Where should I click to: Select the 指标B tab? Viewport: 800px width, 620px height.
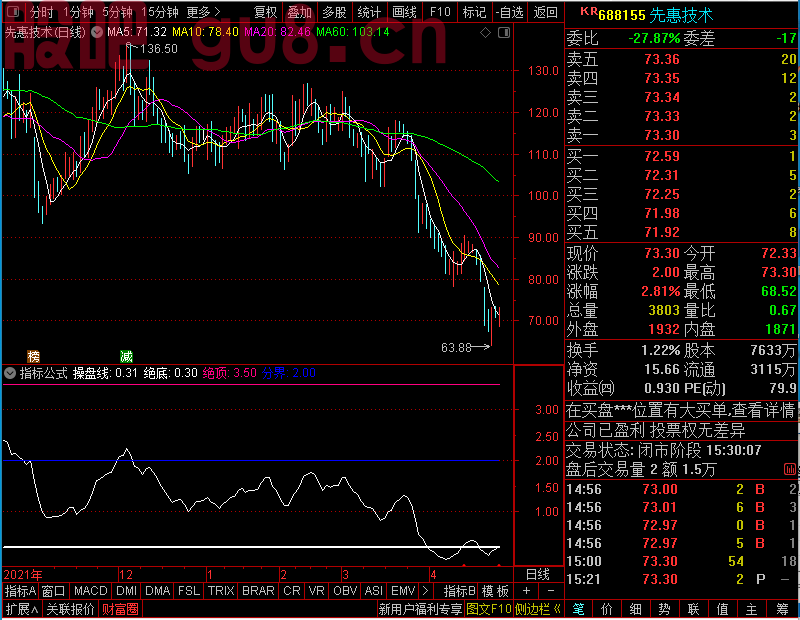point(459,591)
